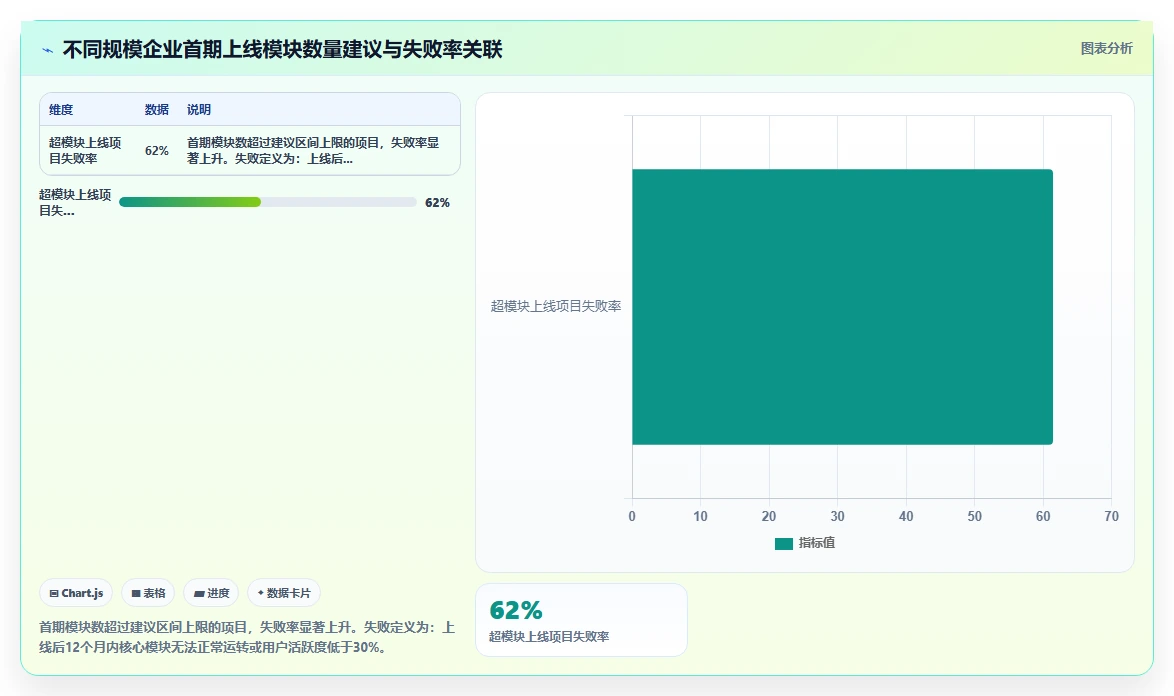Click the footnote paragraph about 失败定义
1174x696 pixels.
click(247, 637)
